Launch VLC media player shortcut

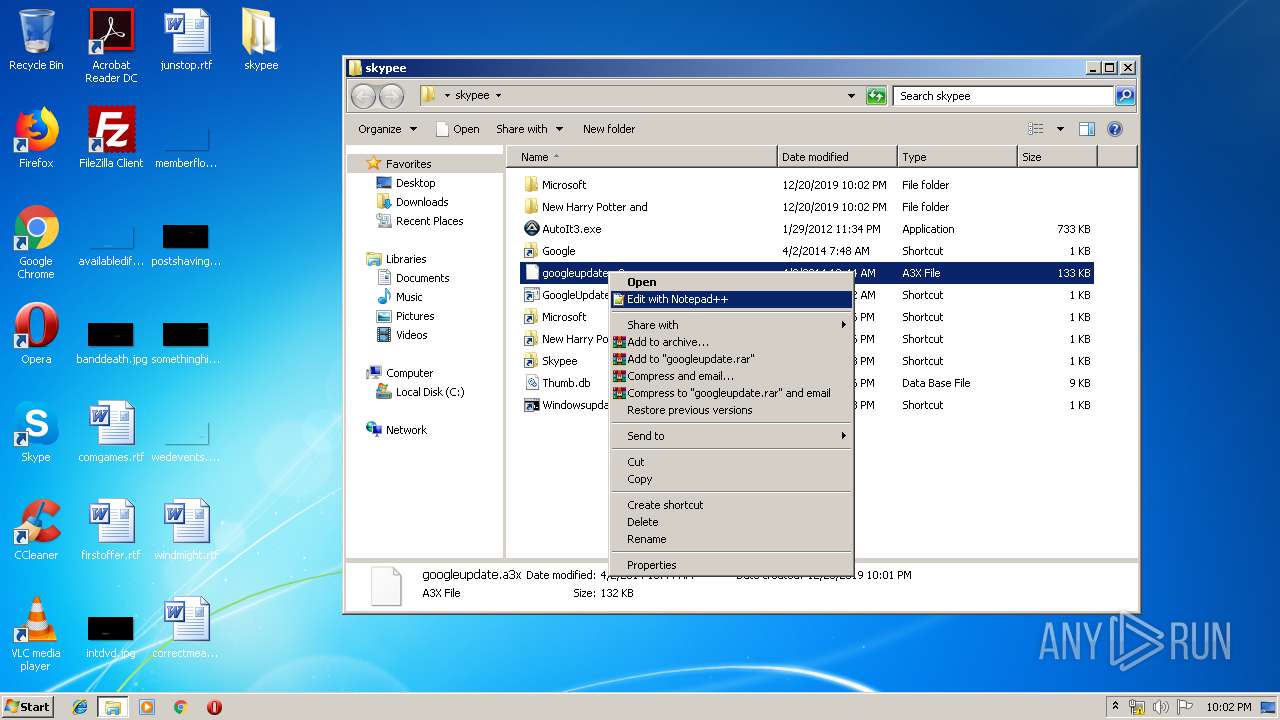coord(36,634)
